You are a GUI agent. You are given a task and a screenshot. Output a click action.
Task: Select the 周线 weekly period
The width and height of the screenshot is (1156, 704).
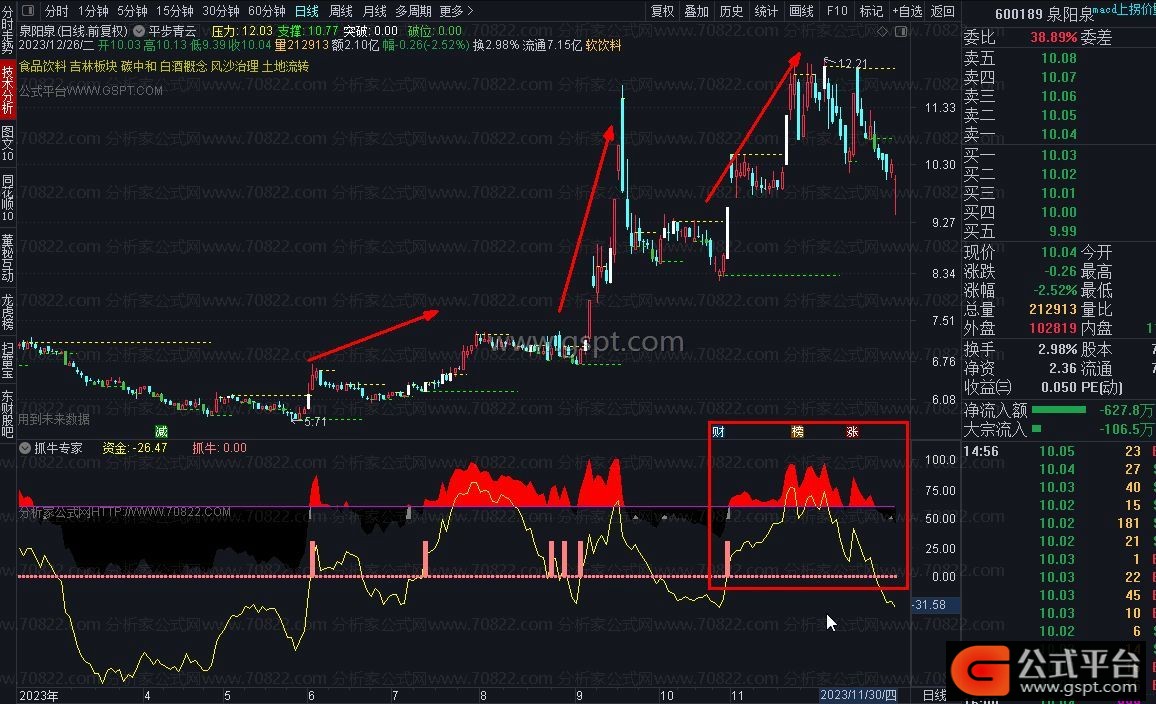[x=341, y=11]
